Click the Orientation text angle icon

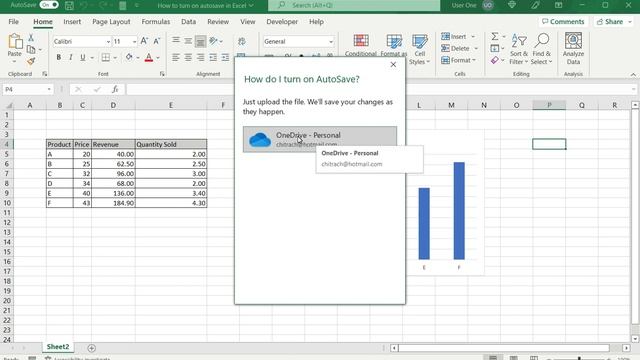click(x=213, y=41)
